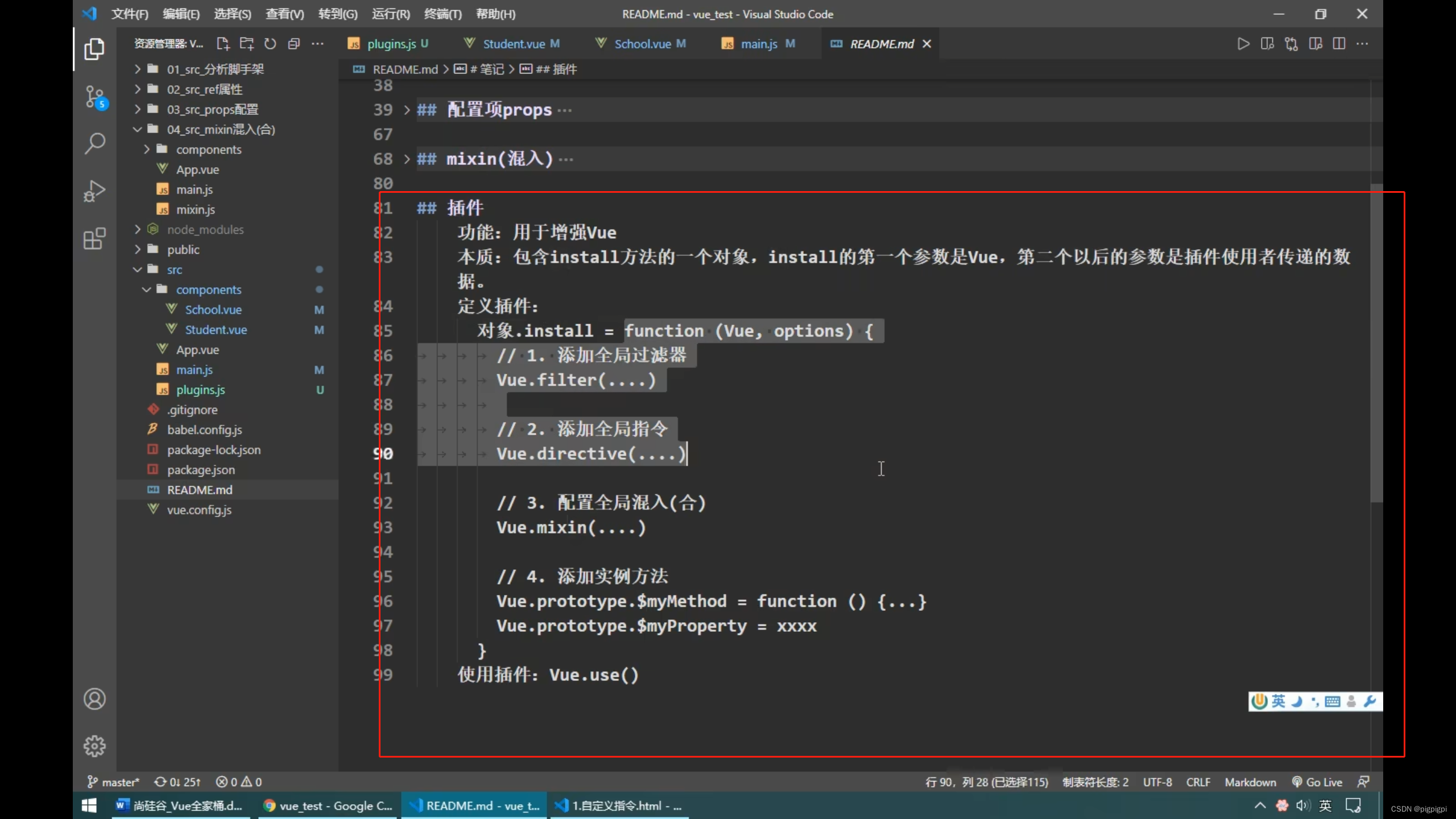Unfold the mixin(混入) section at line 68
1456x819 pixels.
(x=407, y=159)
